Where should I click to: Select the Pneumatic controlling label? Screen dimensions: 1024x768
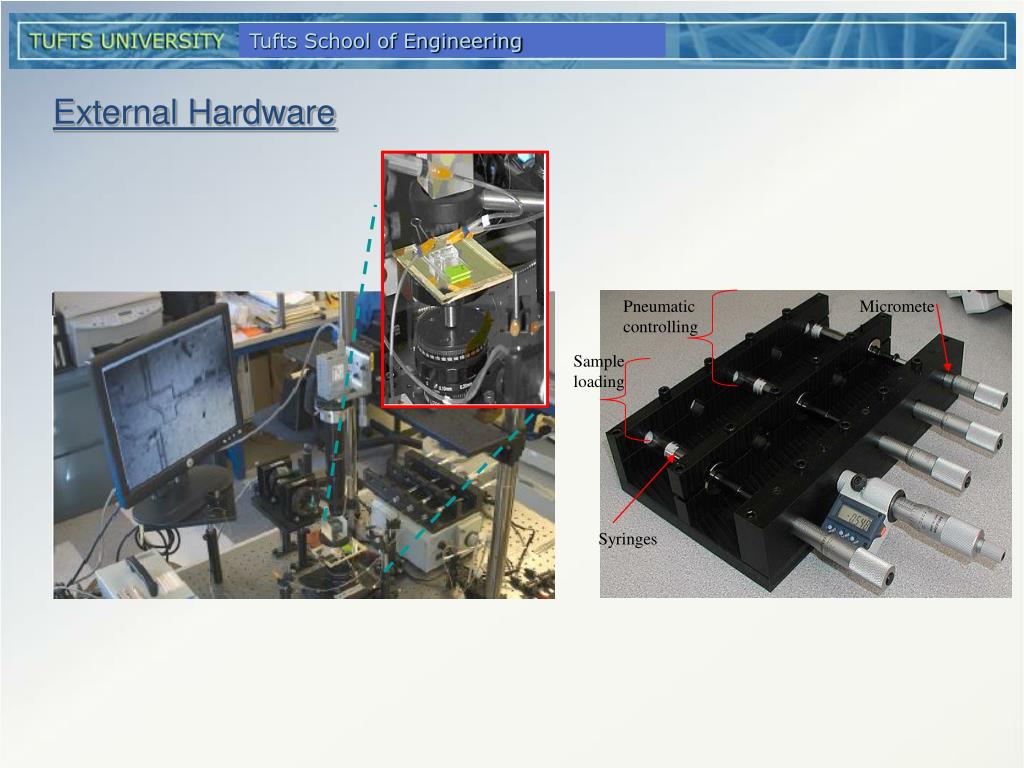pos(660,316)
